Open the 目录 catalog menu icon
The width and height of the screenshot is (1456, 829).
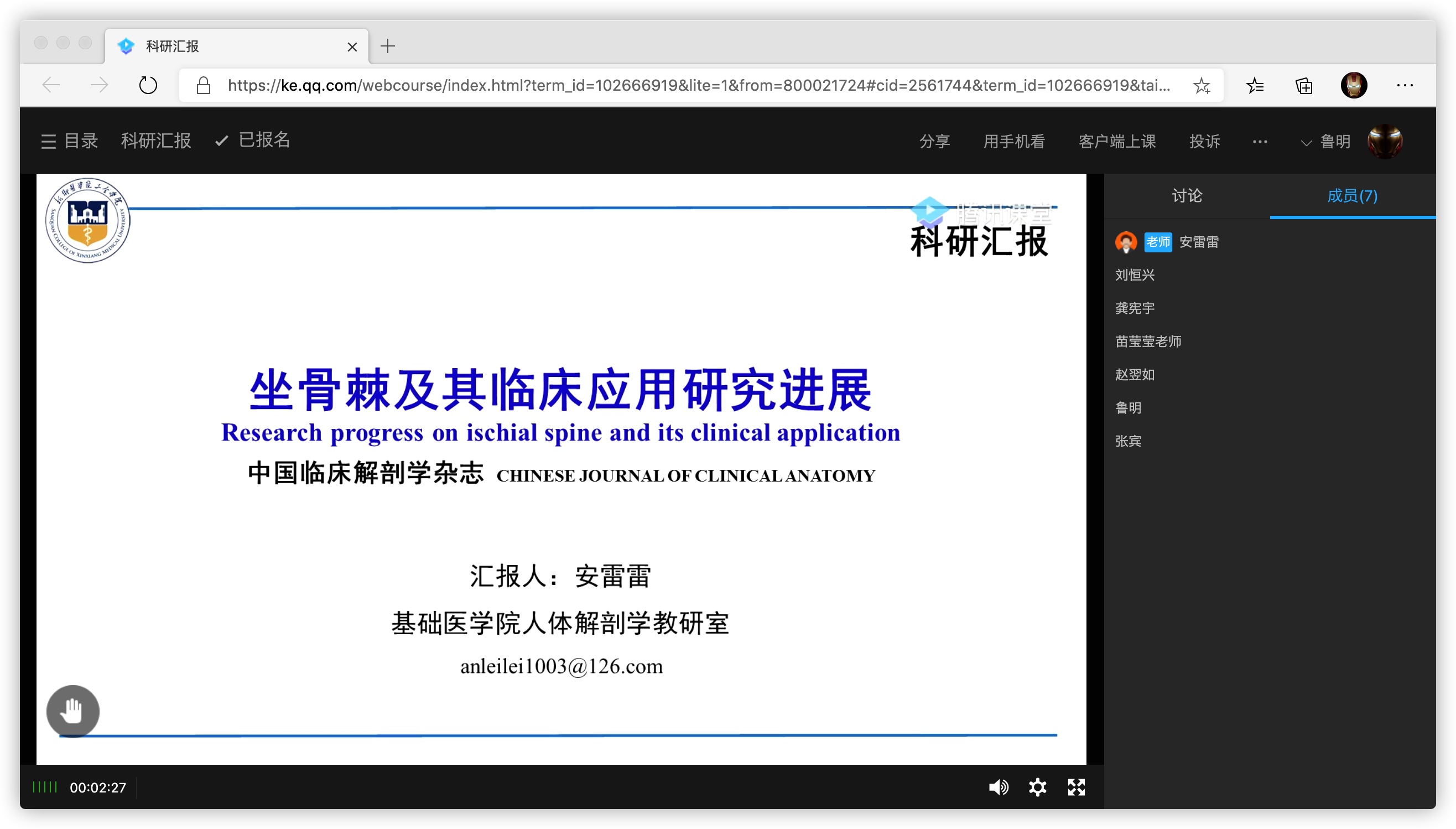(x=48, y=141)
